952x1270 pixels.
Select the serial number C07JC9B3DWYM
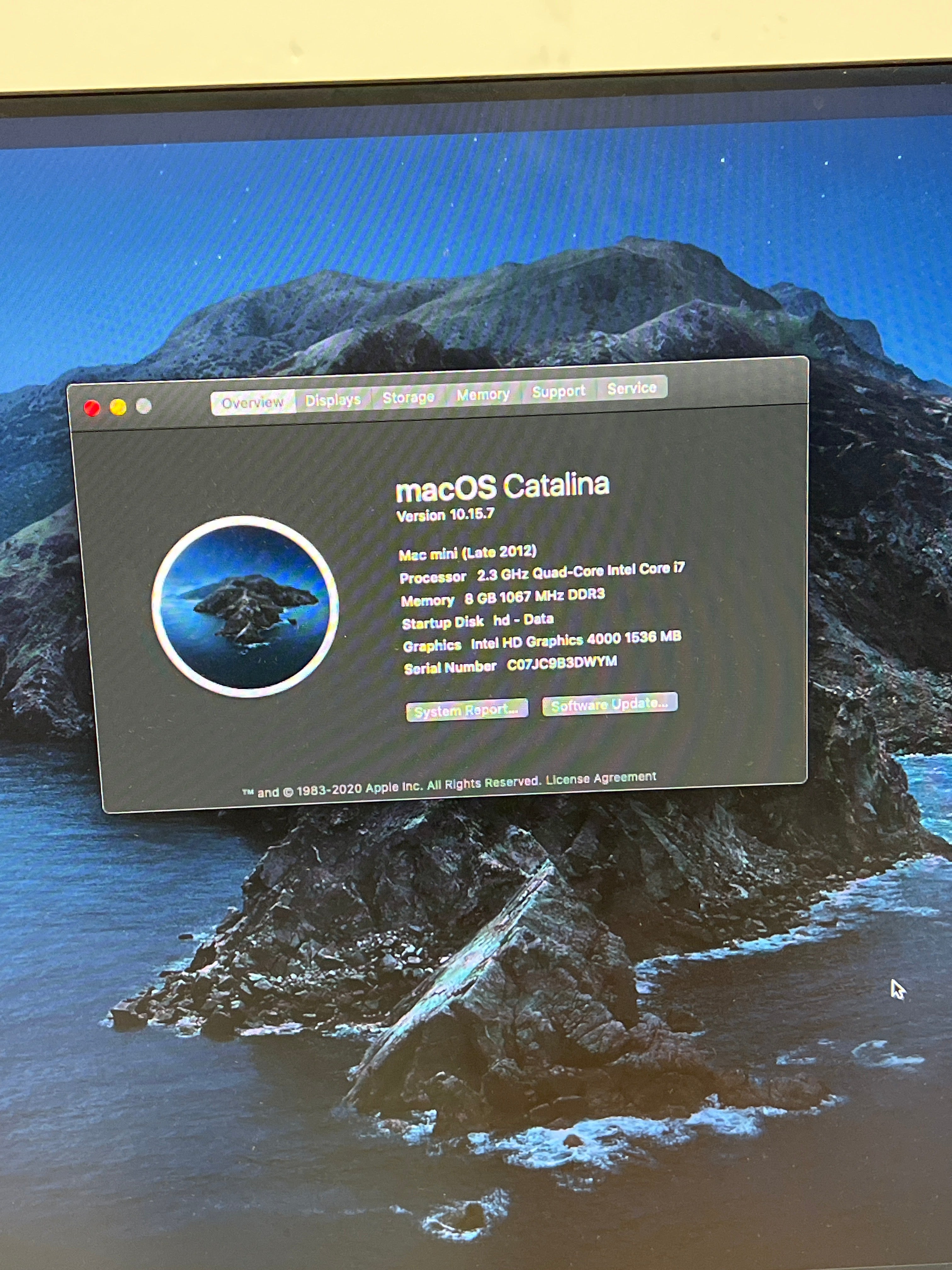coord(562,663)
